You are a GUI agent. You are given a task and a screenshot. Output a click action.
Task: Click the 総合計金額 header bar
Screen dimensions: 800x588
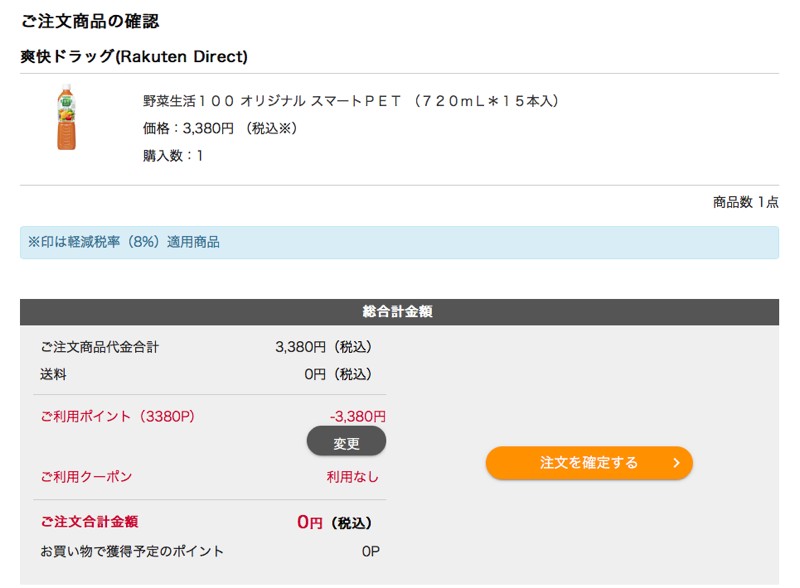point(399,312)
